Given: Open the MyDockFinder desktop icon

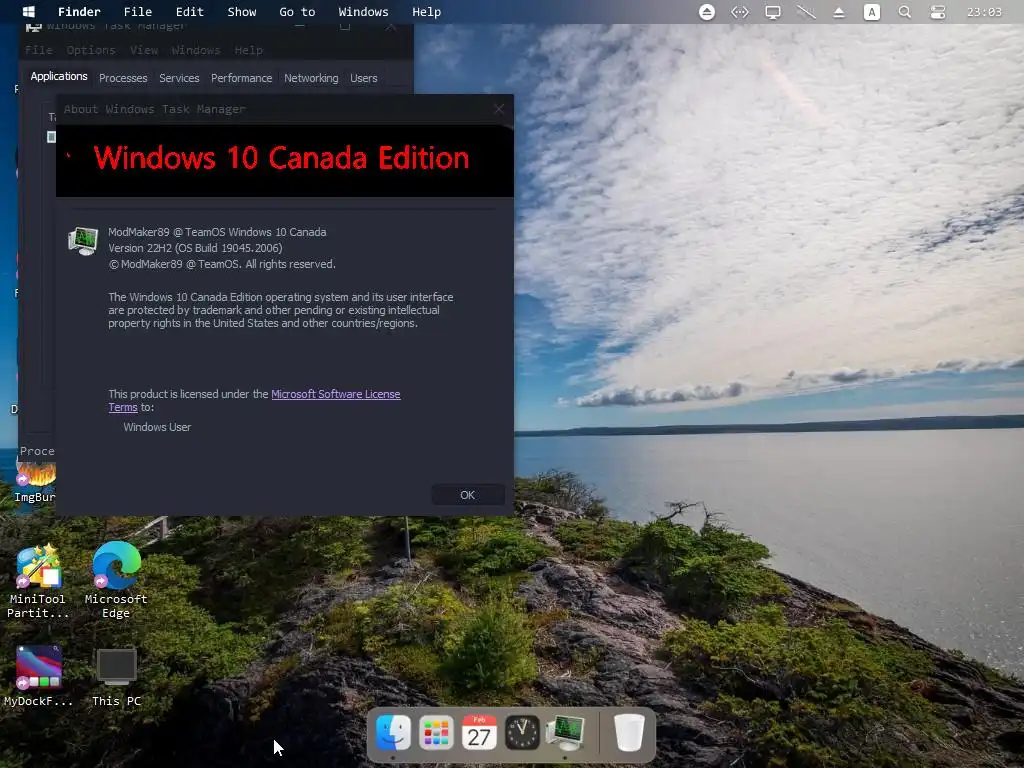Looking at the screenshot, I should tap(39, 676).
